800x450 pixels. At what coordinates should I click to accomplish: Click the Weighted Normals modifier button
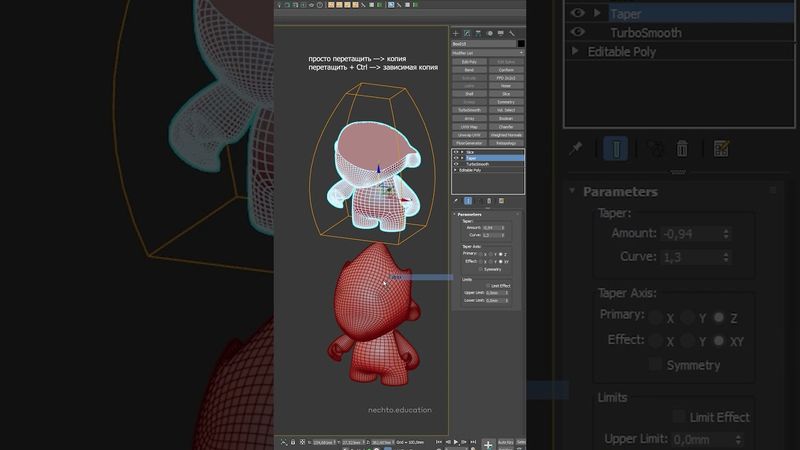(x=506, y=134)
